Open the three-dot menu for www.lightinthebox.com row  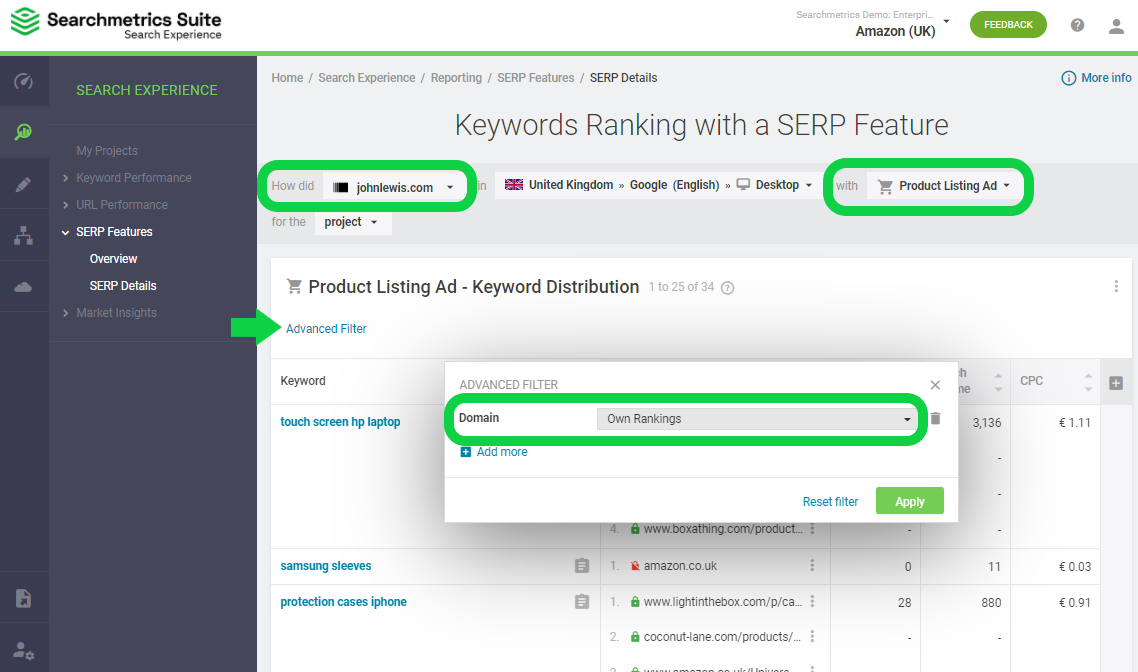click(x=812, y=601)
